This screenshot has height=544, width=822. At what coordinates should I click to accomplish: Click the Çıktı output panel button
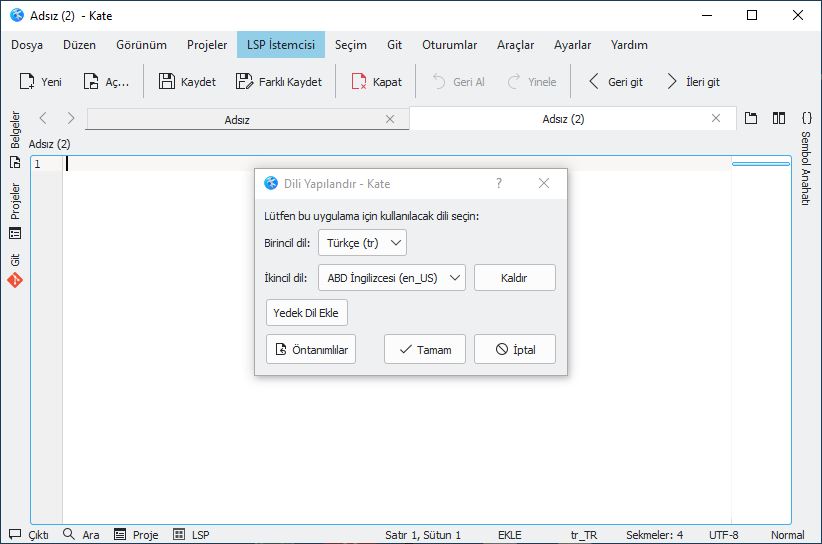click(29, 535)
